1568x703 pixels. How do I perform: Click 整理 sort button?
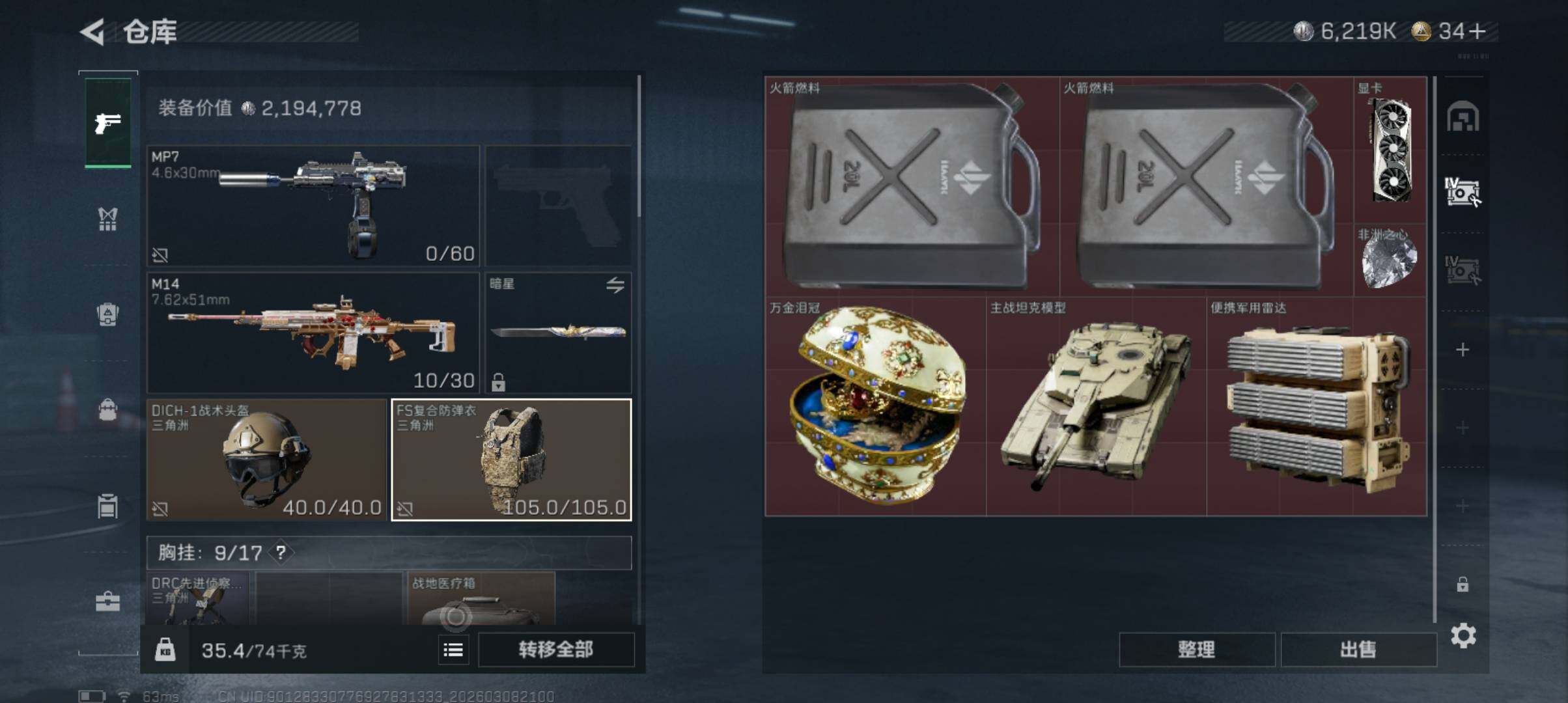[x=1196, y=649]
